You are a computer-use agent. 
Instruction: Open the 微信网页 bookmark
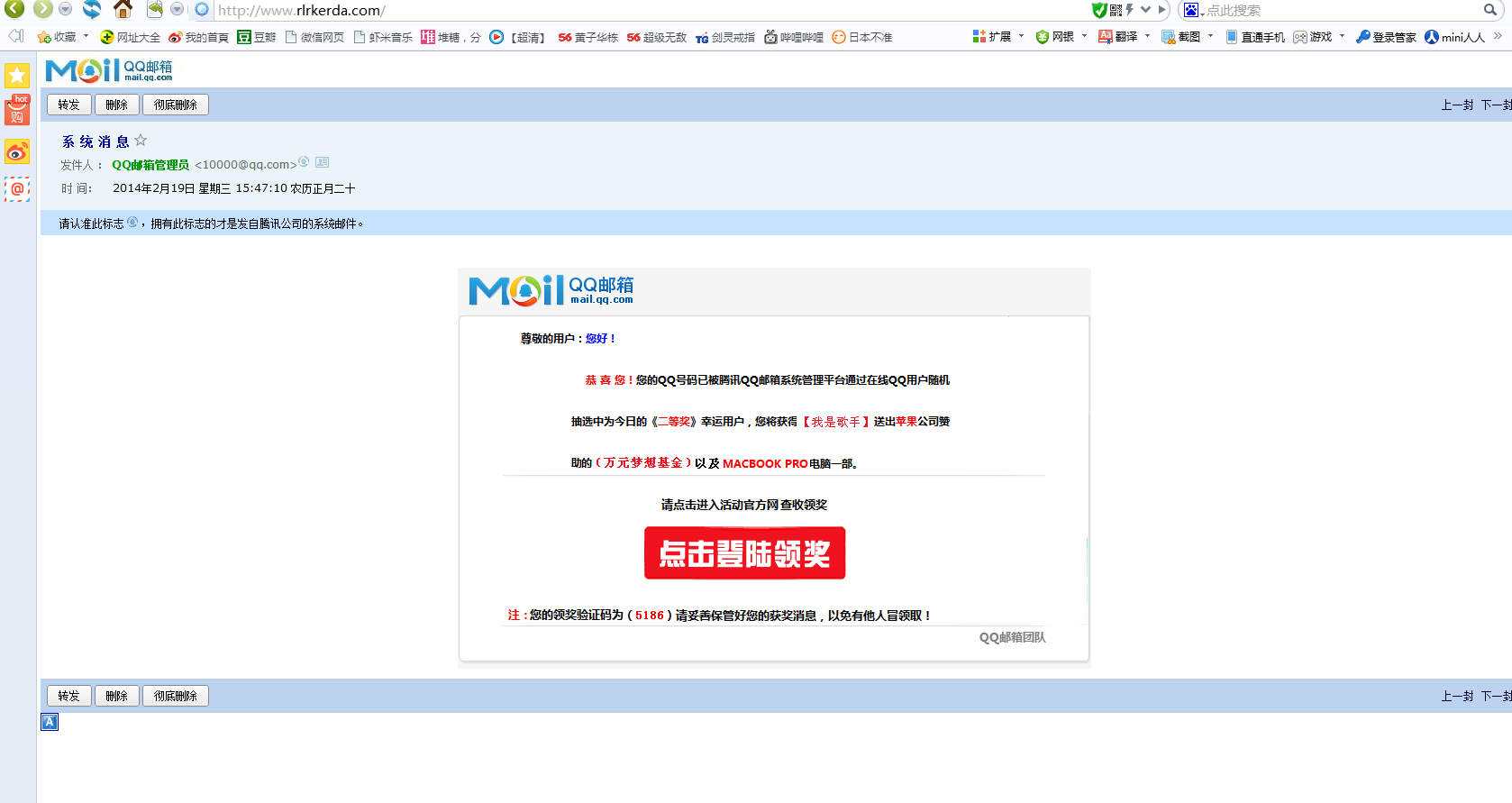(x=314, y=37)
